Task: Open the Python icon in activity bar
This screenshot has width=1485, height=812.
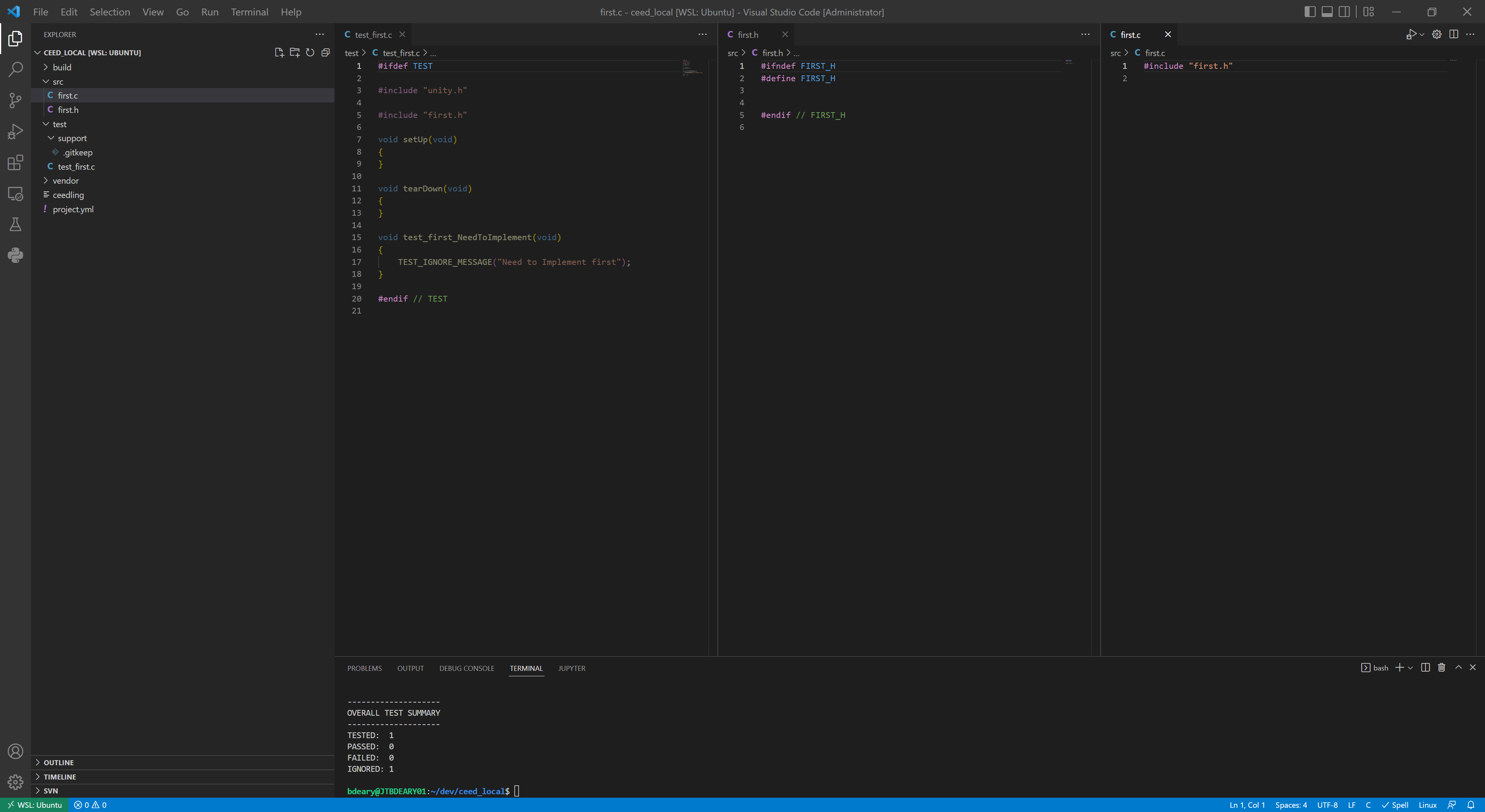Action: [15, 255]
